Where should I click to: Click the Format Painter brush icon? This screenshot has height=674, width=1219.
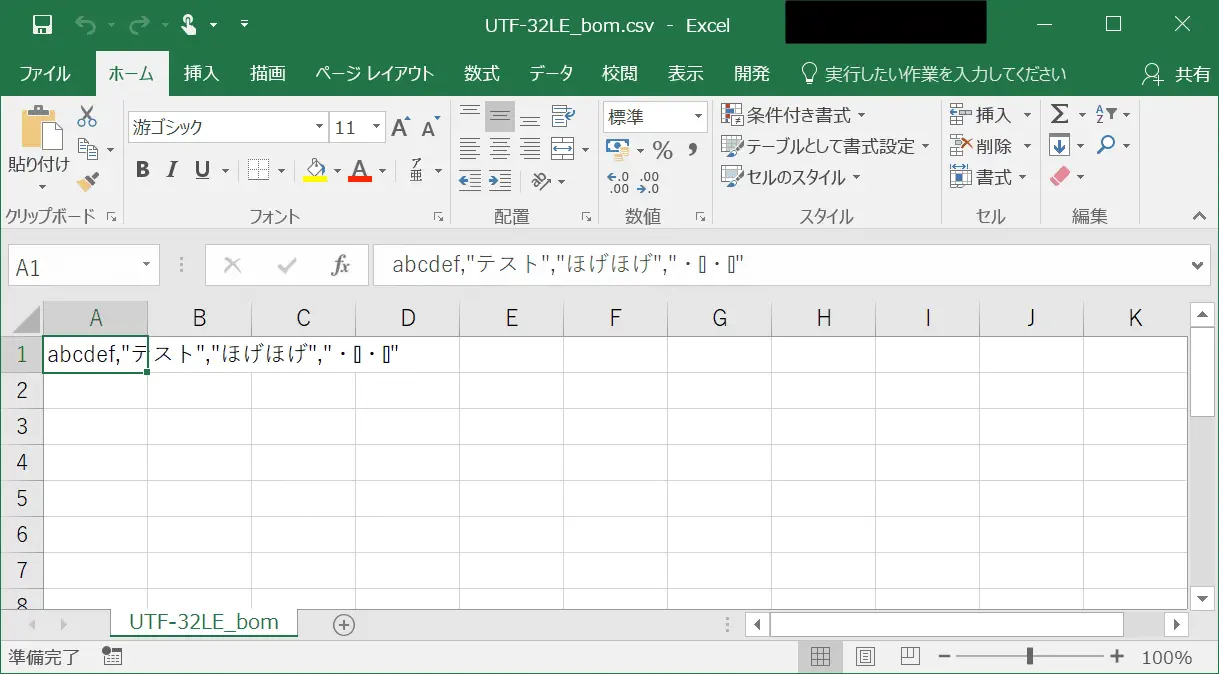(88, 181)
